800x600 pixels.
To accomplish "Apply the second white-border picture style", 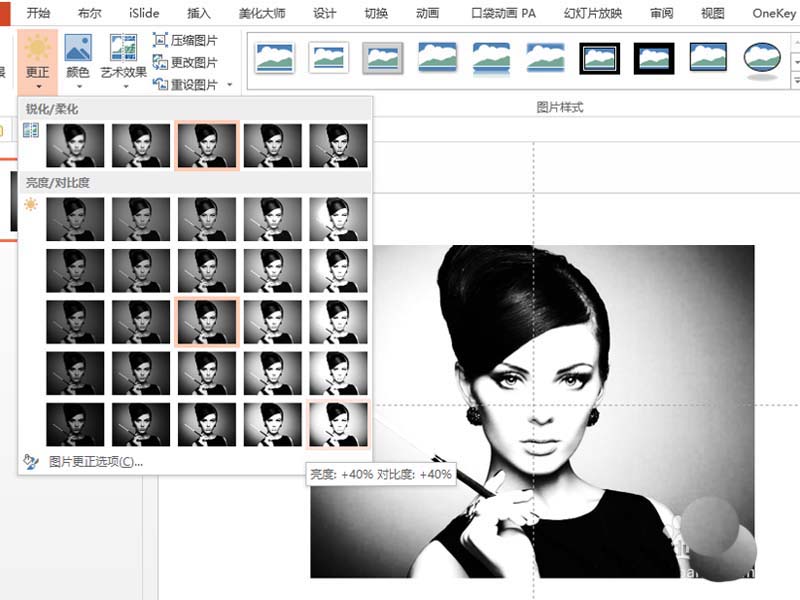I will [329, 58].
